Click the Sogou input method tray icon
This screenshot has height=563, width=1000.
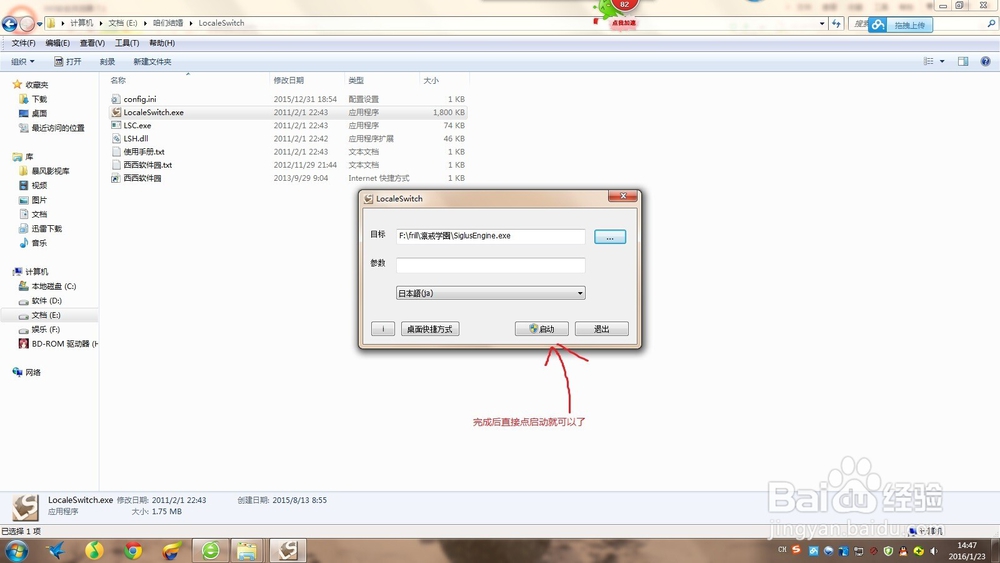click(796, 550)
